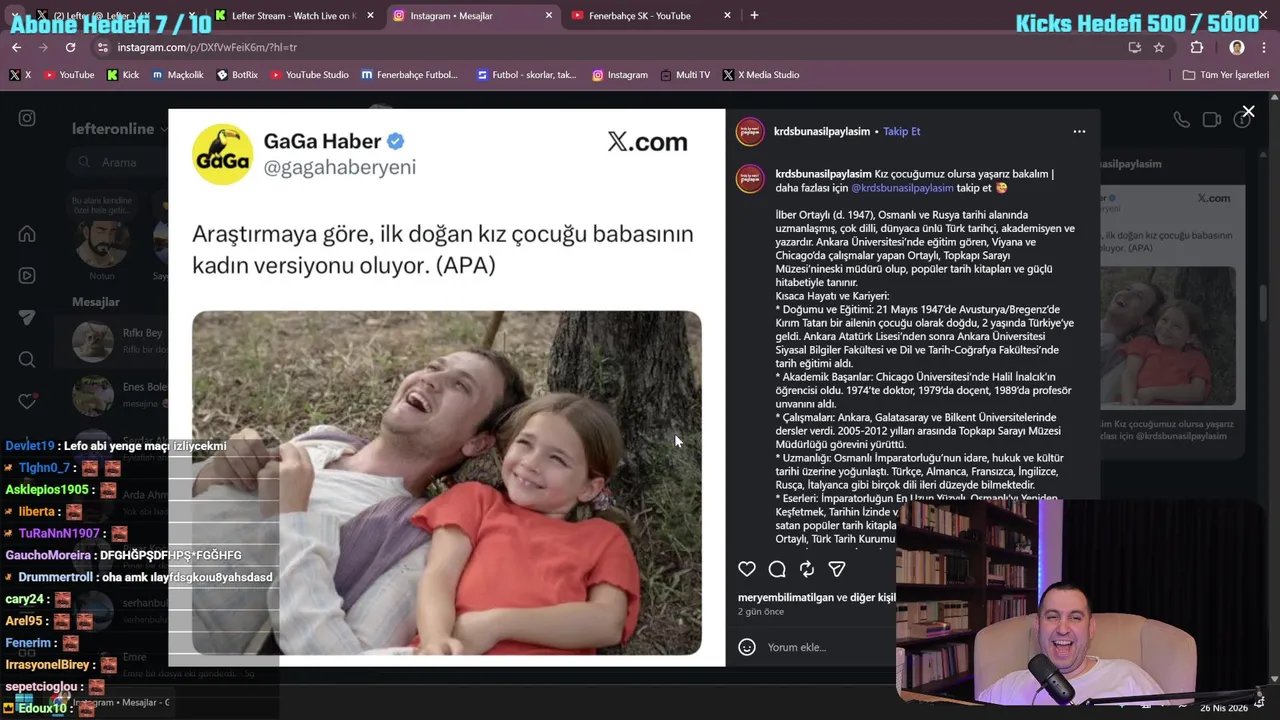Open the Maçkolik bookmark
The width and height of the screenshot is (1280, 720).
tap(177, 75)
